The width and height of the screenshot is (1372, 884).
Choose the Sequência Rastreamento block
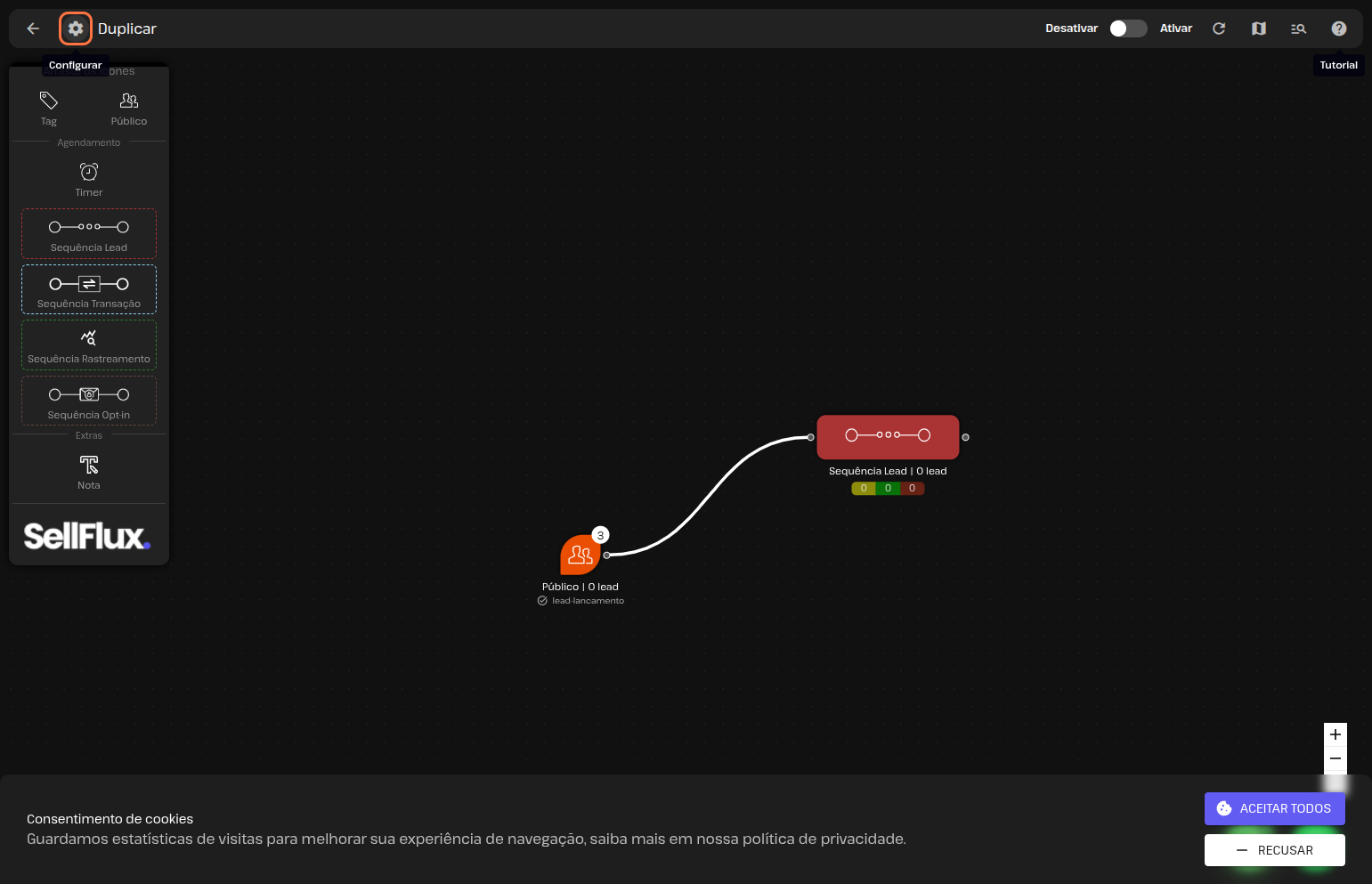(x=89, y=345)
